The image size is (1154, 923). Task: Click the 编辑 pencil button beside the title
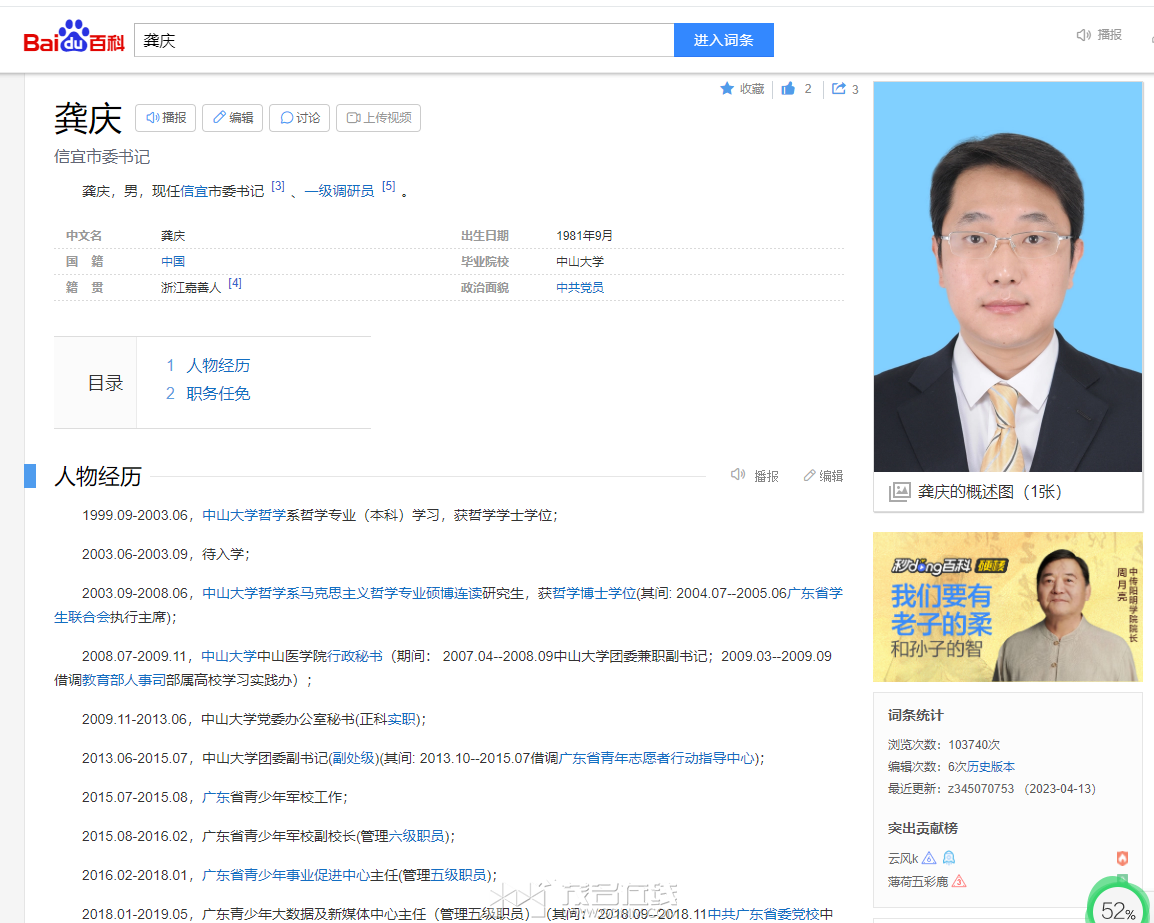click(x=232, y=118)
